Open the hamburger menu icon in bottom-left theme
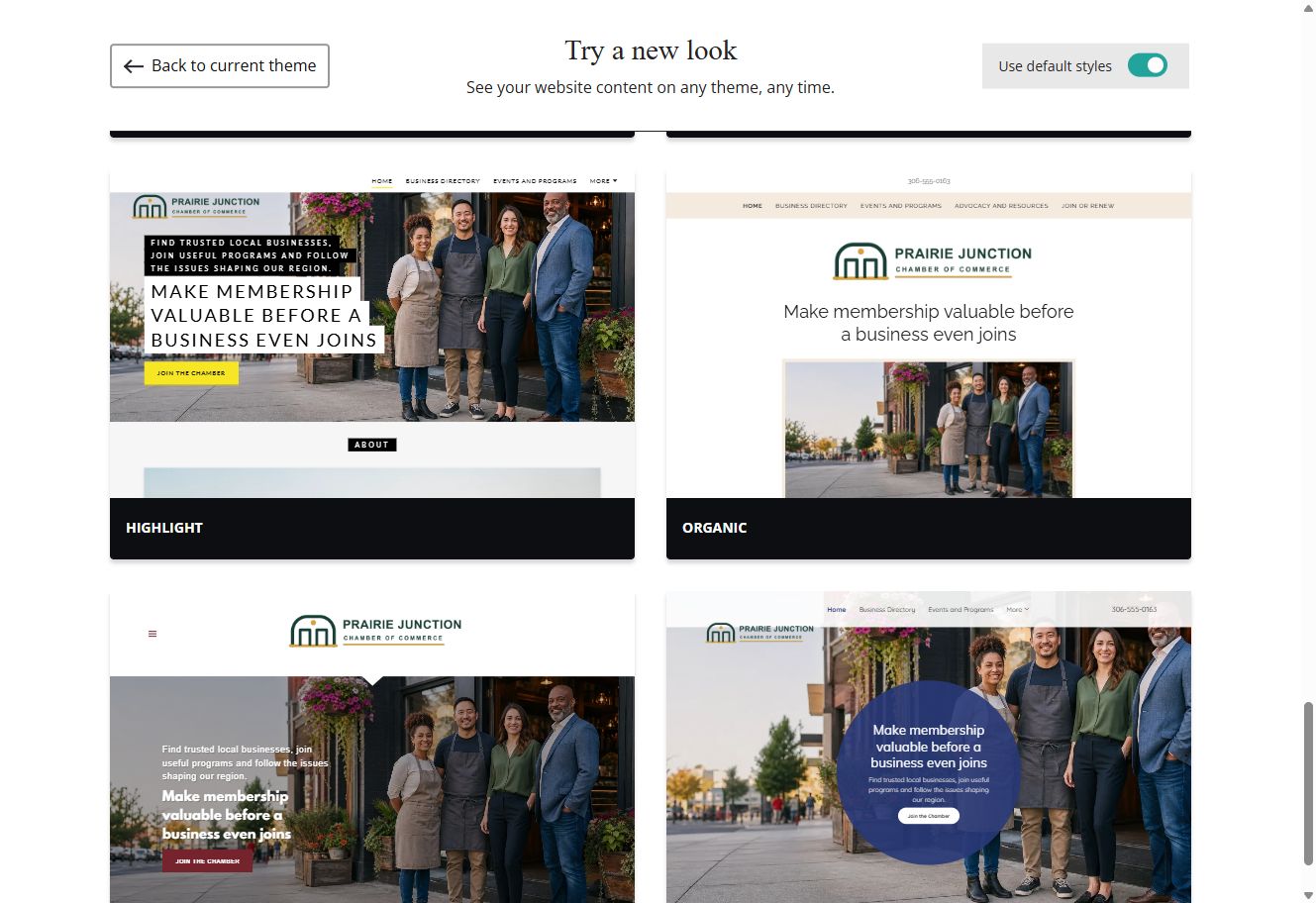The image size is (1316, 903). (152, 634)
